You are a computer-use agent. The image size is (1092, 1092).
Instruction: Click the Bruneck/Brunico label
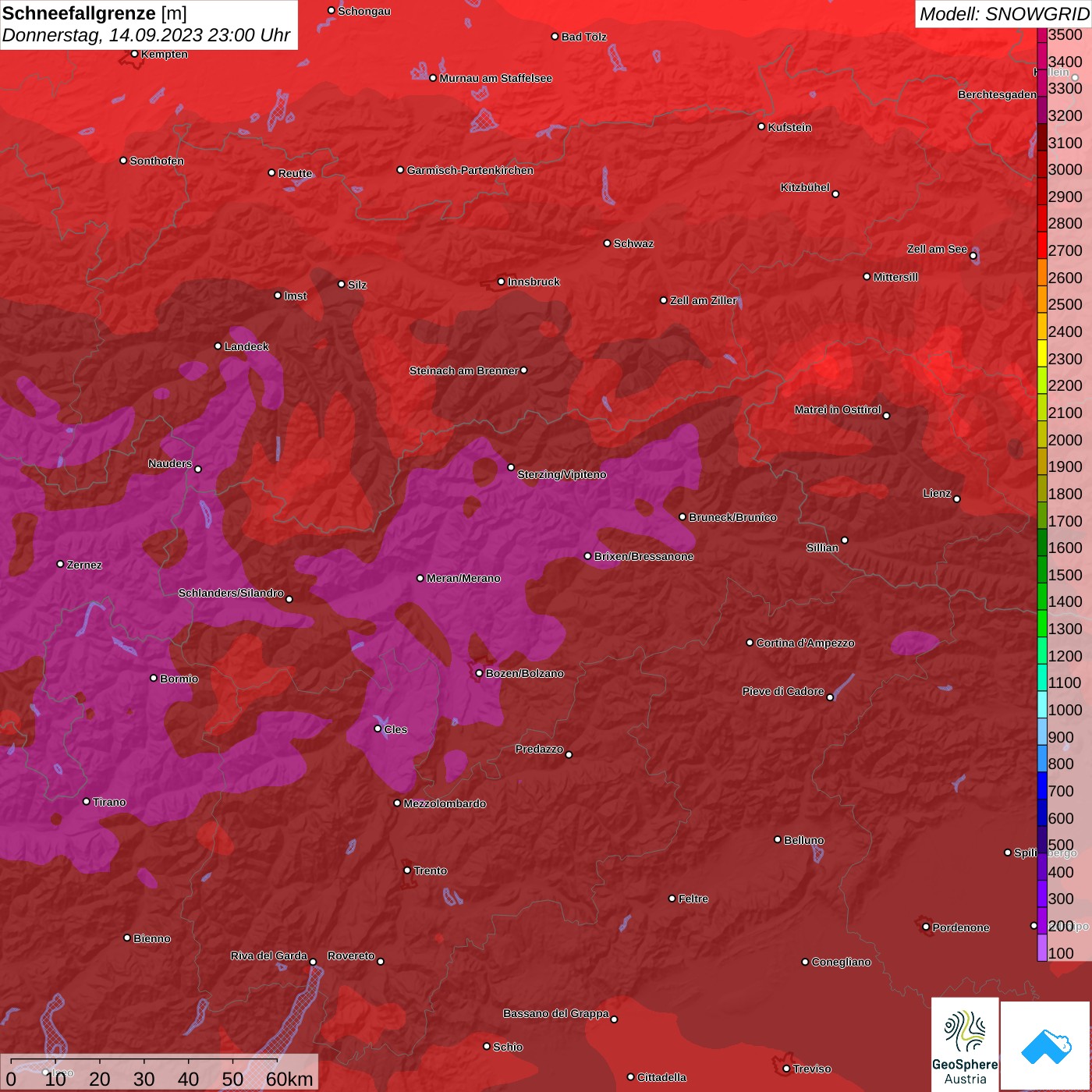(x=732, y=517)
